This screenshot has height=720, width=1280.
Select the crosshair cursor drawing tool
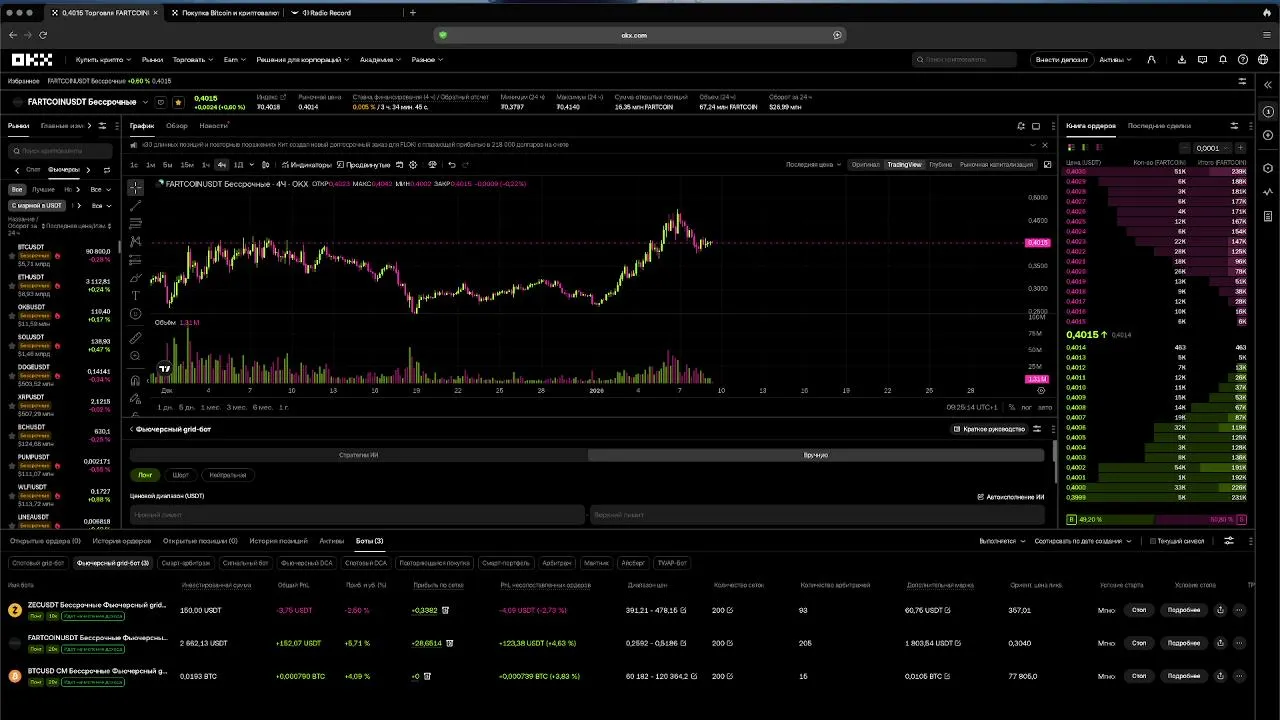[x=135, y=187]
